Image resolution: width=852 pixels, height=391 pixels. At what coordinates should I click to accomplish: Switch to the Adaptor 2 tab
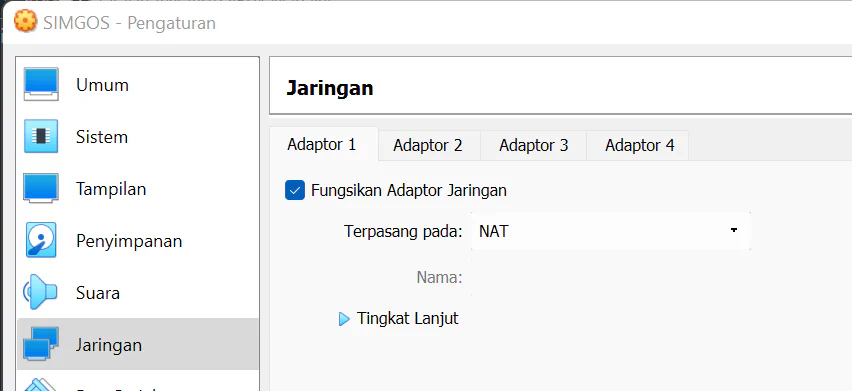point(428,146)
